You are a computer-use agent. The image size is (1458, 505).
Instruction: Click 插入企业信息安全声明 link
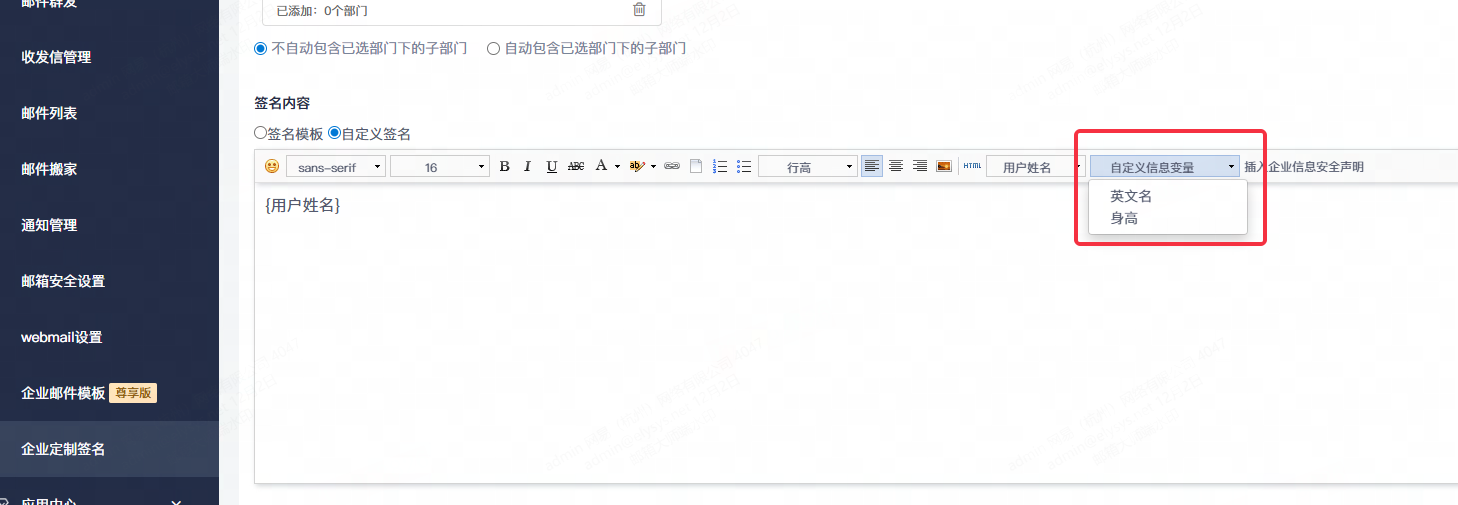1303,167
